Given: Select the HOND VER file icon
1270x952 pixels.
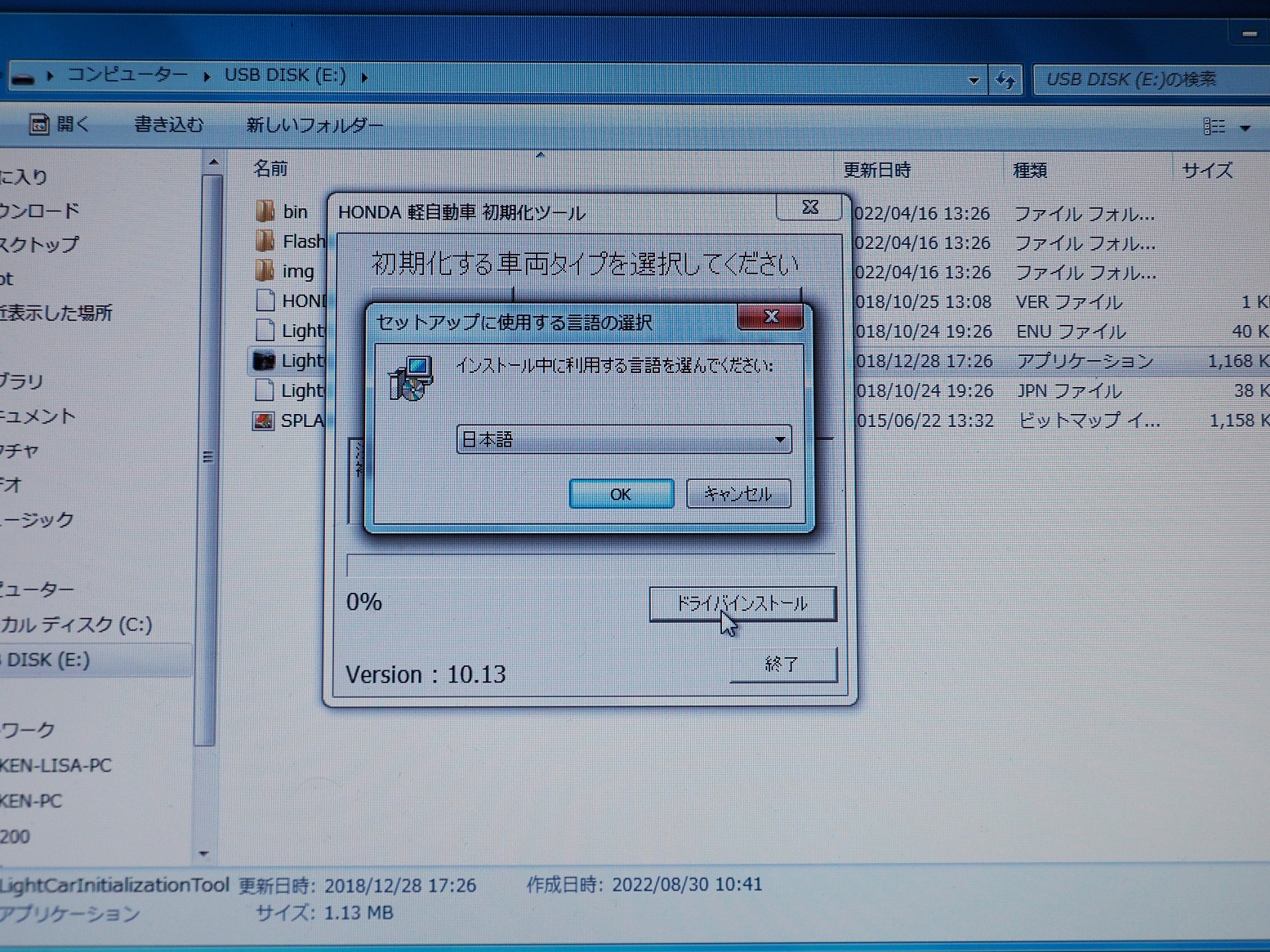Looking at the screenshot, I should [265, 300].
